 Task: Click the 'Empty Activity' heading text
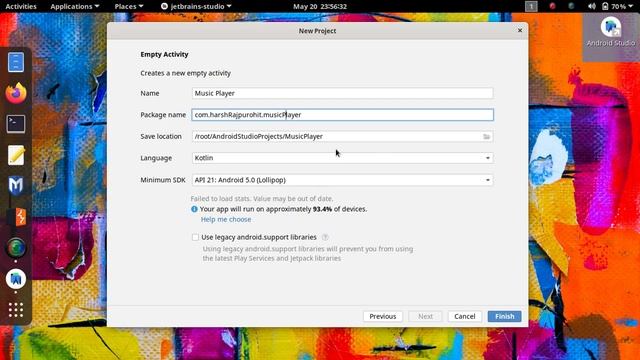(164, 54)
